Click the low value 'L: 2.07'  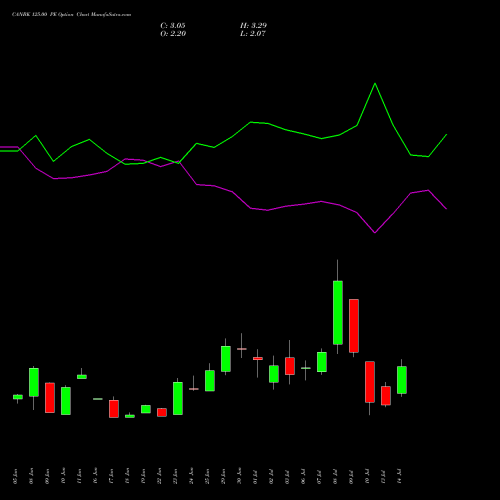253,34
